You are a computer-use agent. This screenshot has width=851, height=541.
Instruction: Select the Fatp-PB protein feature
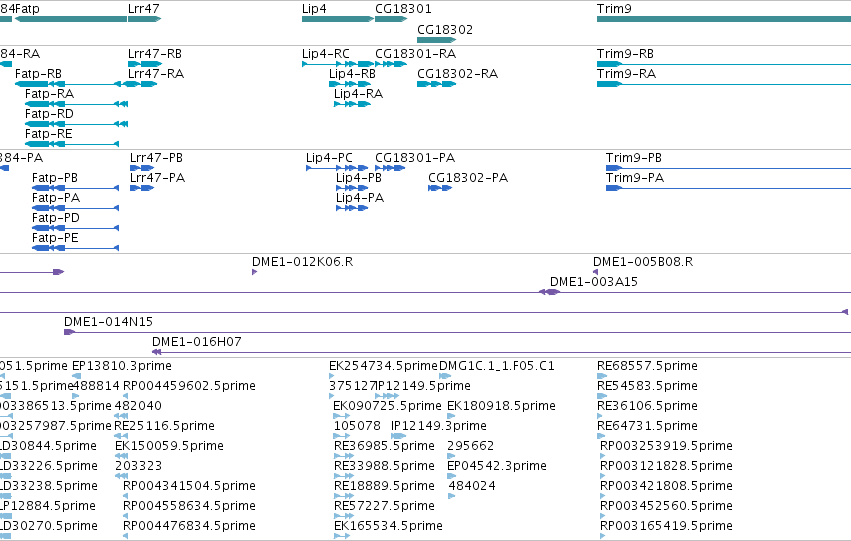point(75,188)
